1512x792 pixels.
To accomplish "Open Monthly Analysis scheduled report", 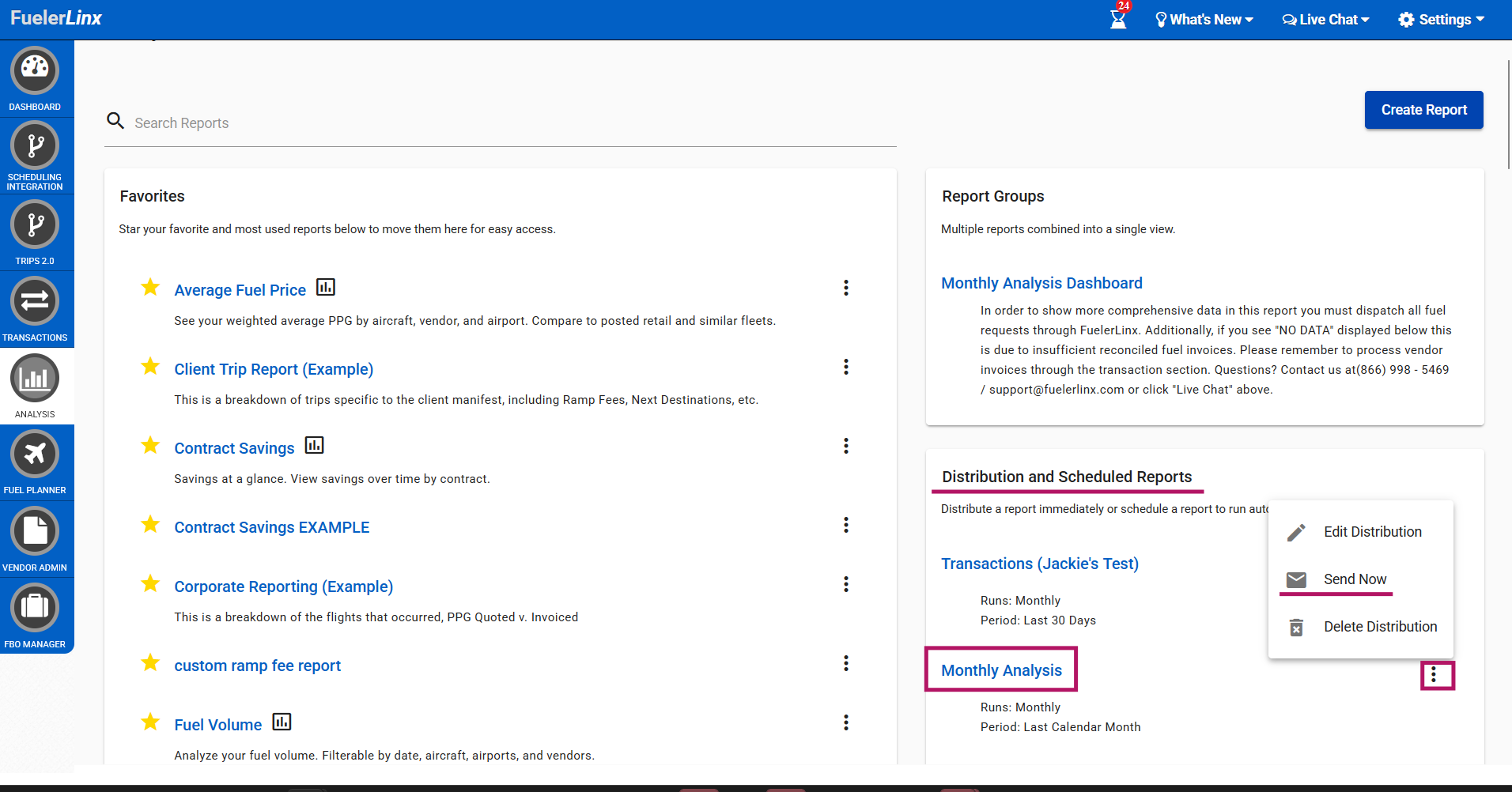I will pos(1001,670).
